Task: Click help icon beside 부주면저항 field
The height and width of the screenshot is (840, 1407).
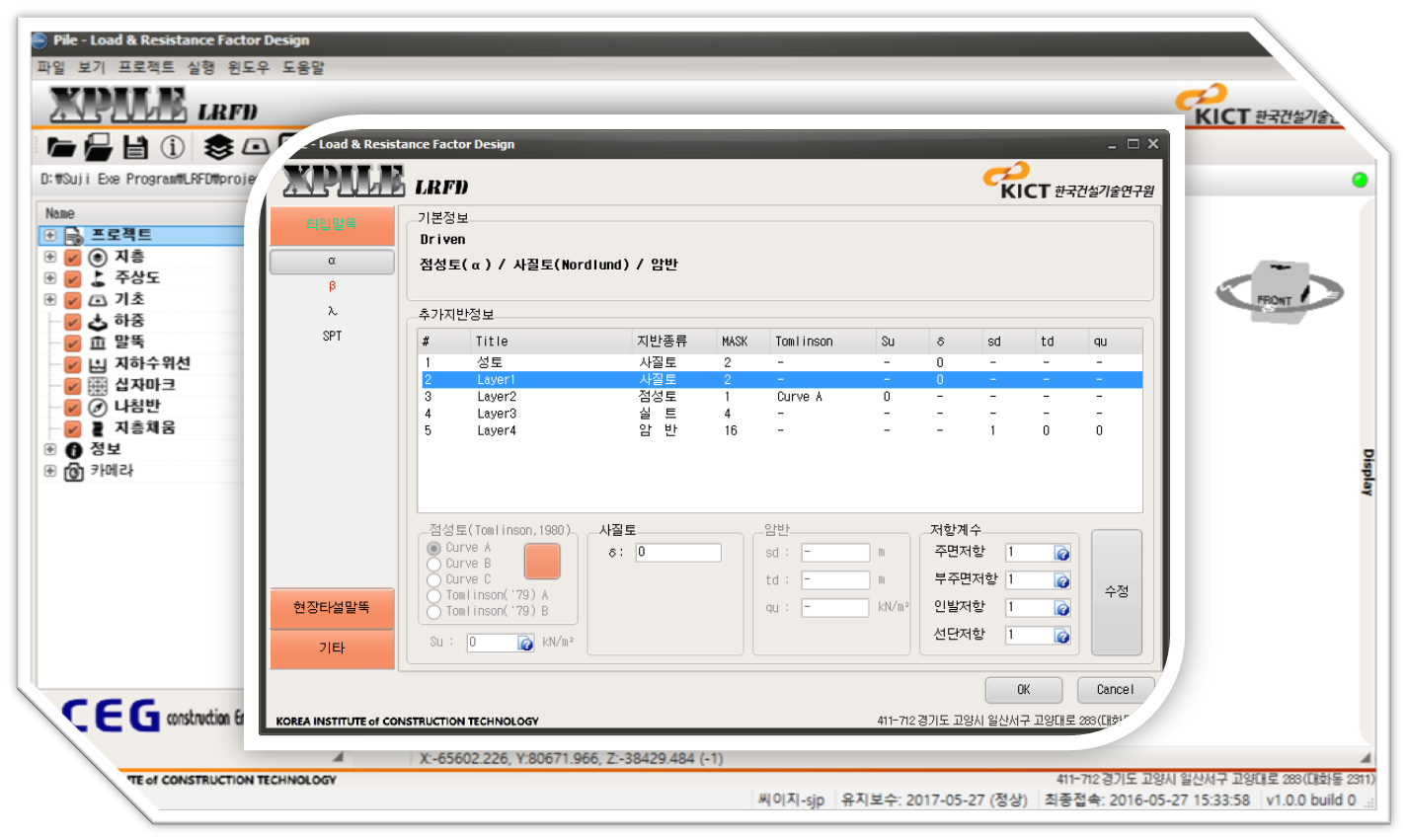Action: (x=1062, y=581)
